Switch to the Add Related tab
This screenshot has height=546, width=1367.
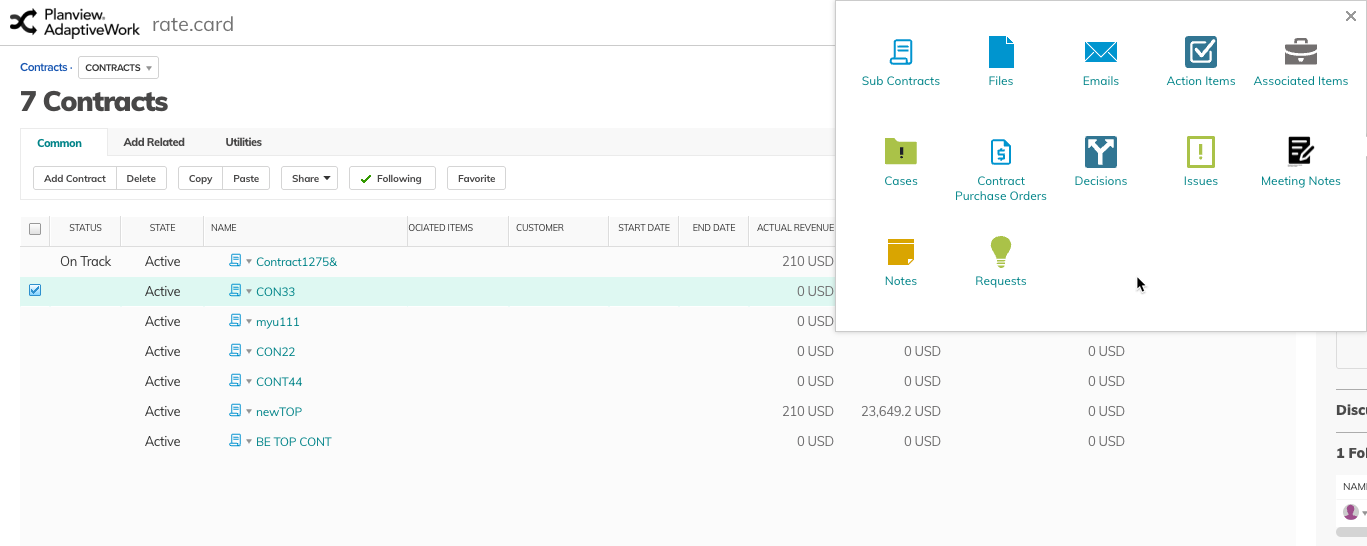tap(154, 142)
